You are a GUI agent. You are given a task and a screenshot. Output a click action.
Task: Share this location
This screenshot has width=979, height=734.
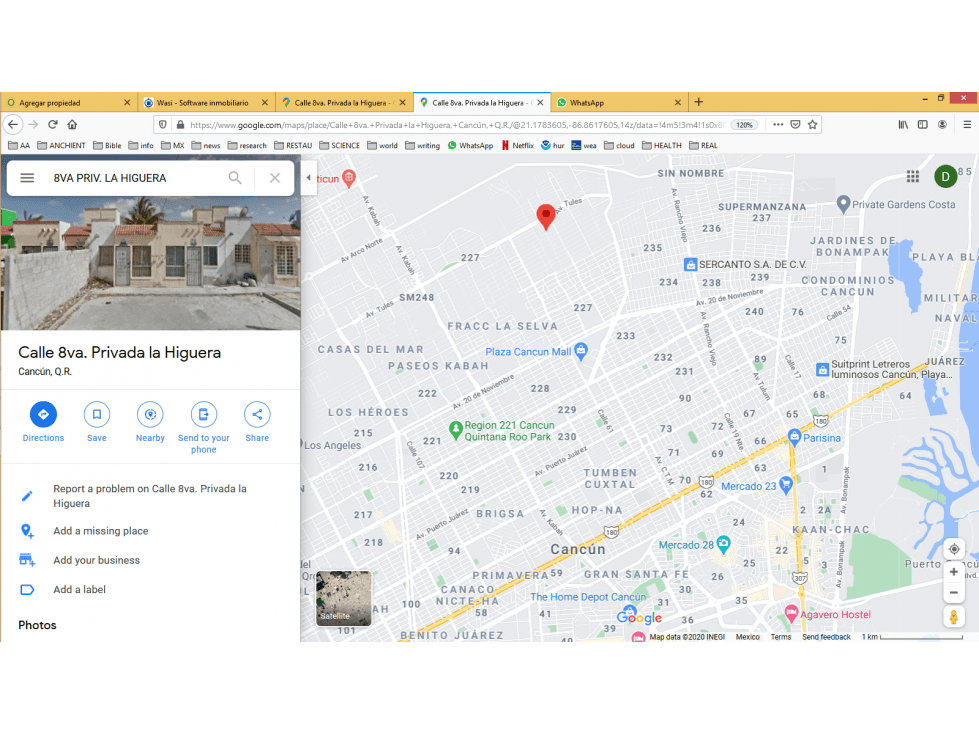[257, 414]
